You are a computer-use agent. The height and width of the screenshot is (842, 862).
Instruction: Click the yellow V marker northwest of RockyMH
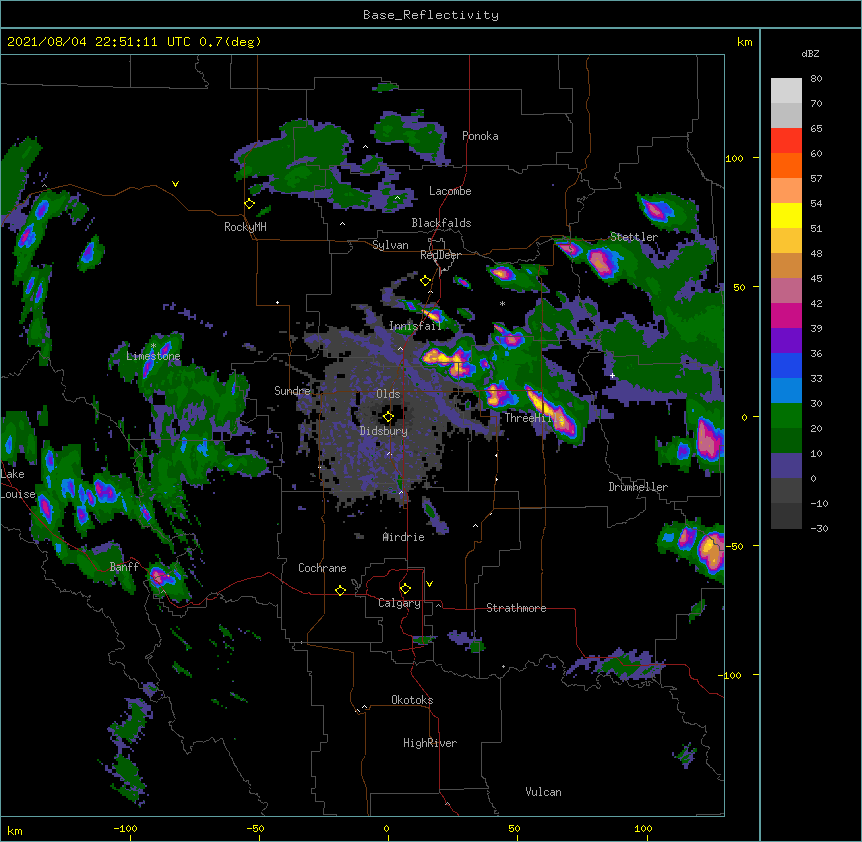175,184
